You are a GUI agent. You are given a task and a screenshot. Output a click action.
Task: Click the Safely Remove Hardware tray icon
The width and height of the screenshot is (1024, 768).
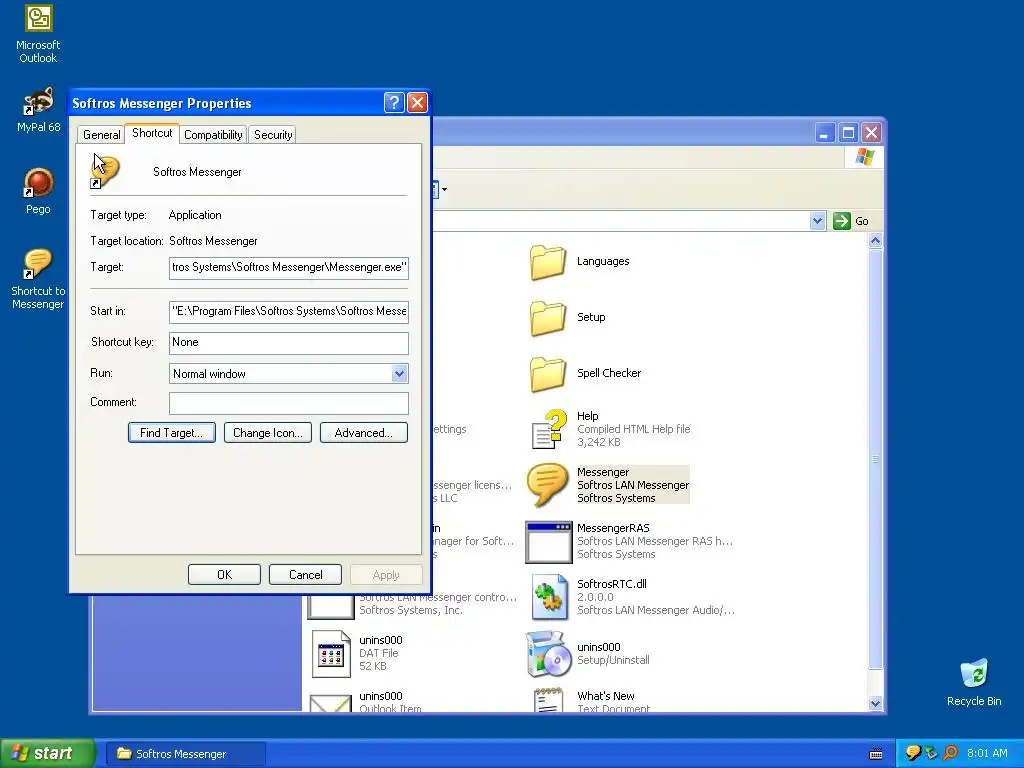pyautogui.click(x=931, y=754)
